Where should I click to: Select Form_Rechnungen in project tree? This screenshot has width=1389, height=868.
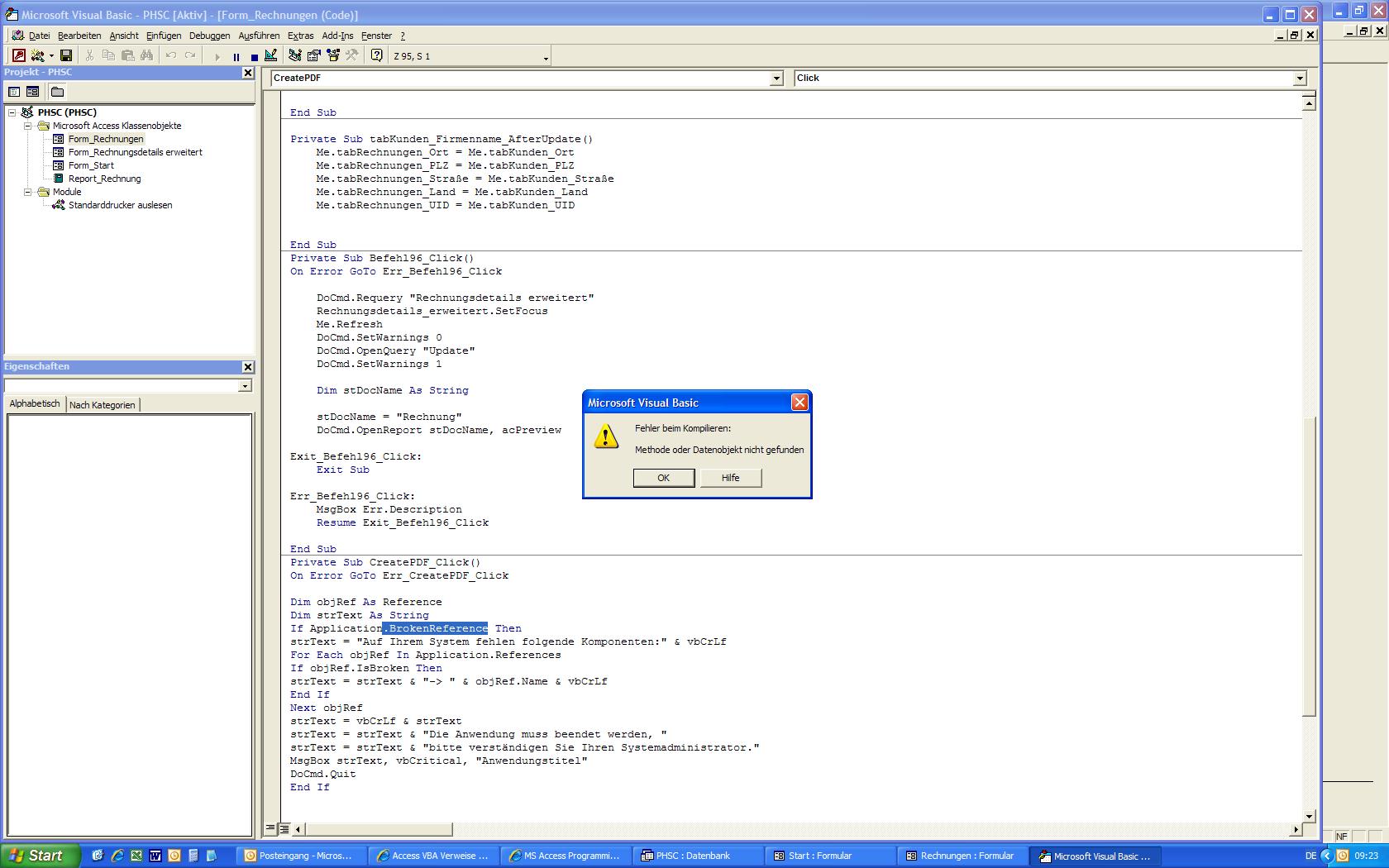pyautogui.click(x=106, y=139)
